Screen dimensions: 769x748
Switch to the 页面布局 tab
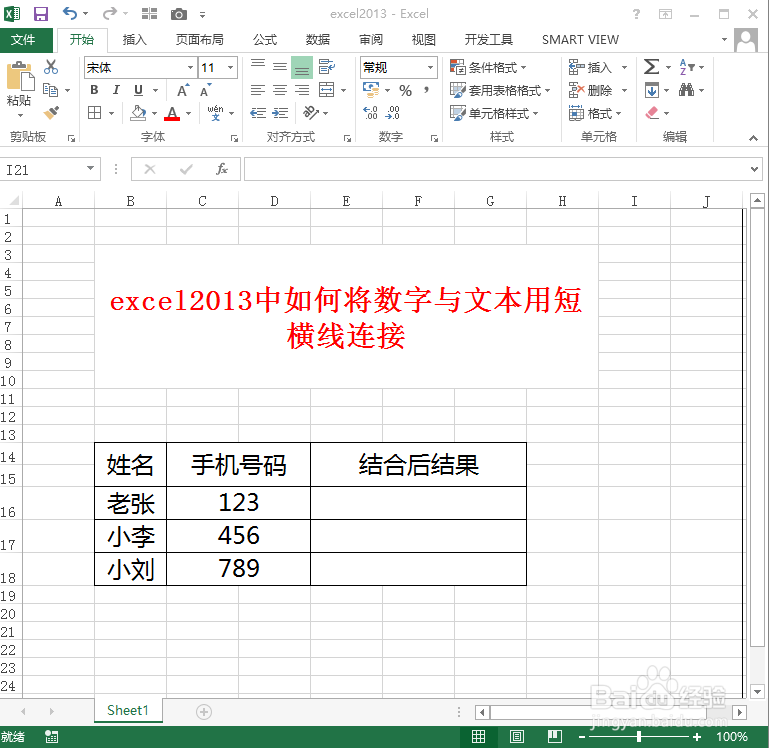(x=200, y=40)
